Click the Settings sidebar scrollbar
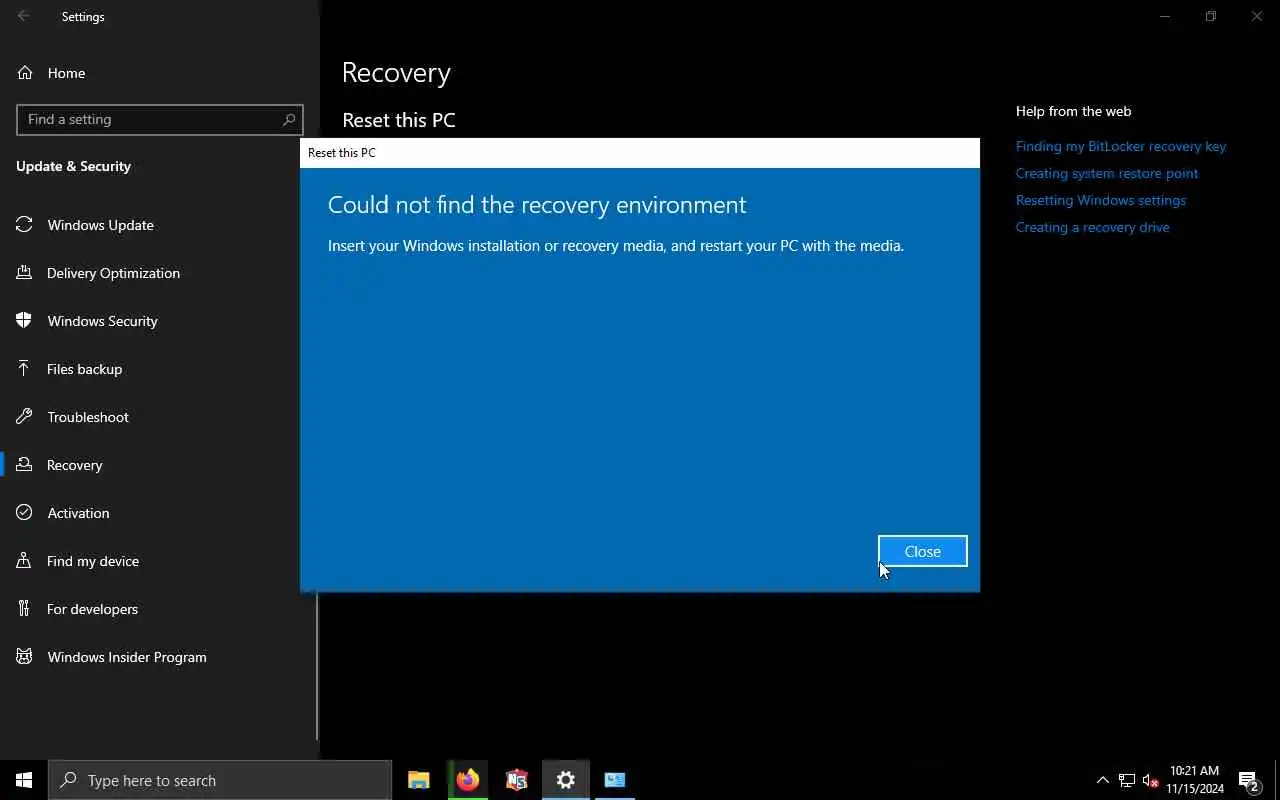 tap(317, 665)
